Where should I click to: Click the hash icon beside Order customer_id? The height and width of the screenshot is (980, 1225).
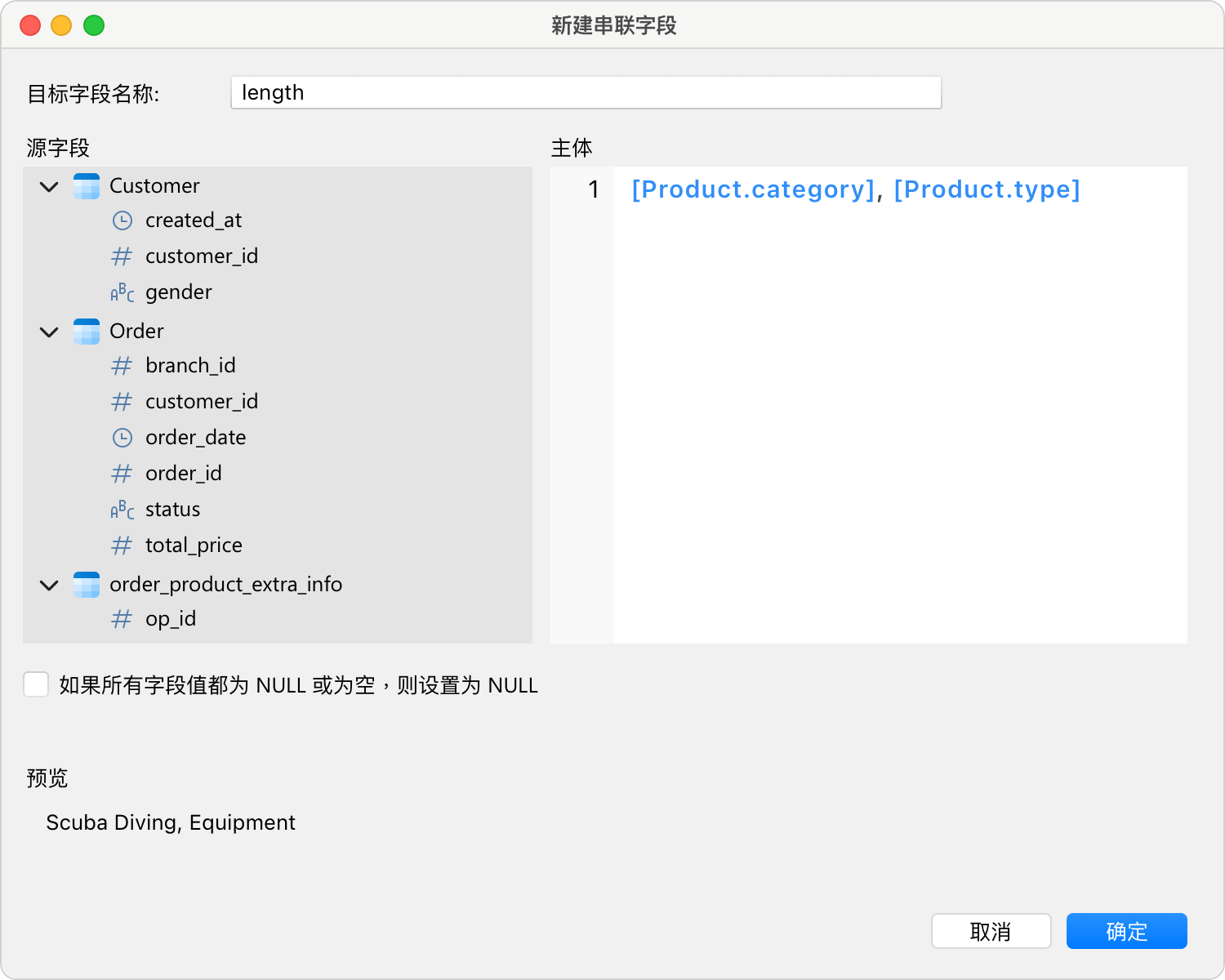pos(122,402)
